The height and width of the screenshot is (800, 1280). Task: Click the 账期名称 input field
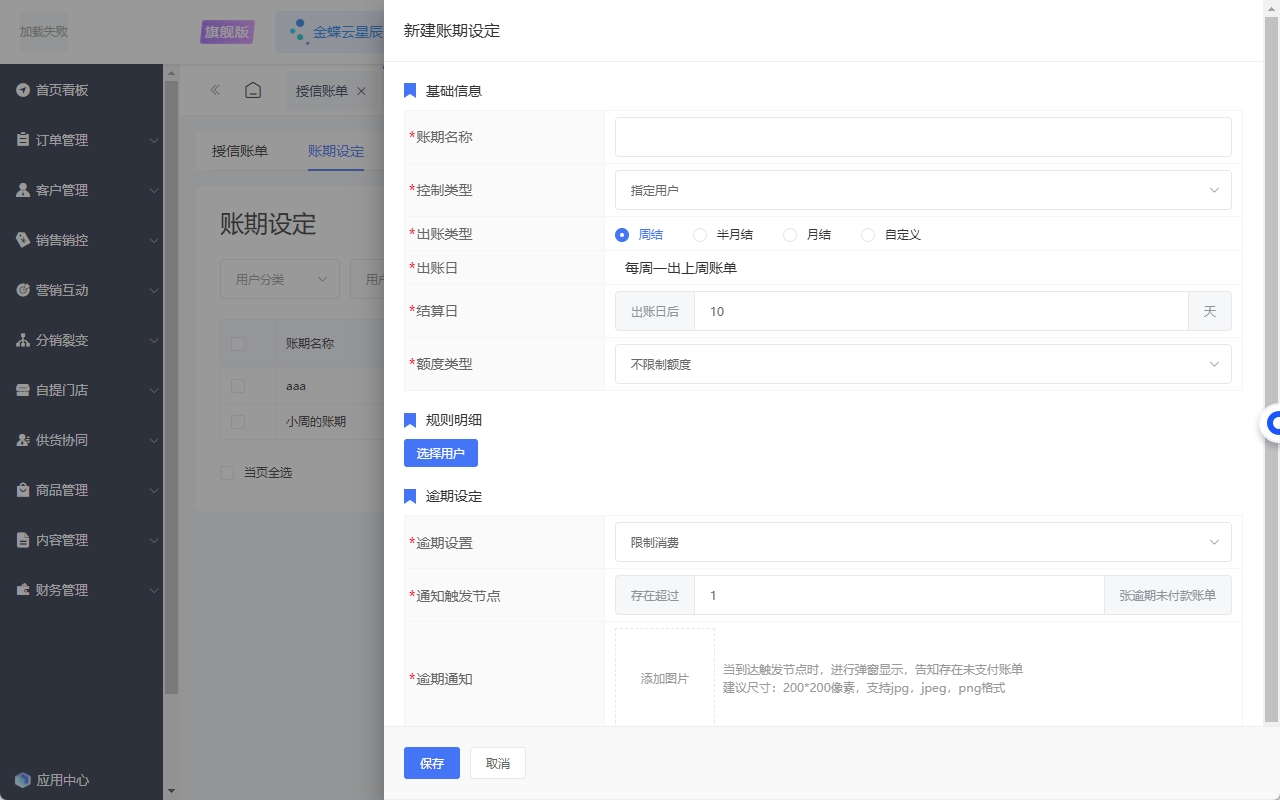(x=923, y=137)
